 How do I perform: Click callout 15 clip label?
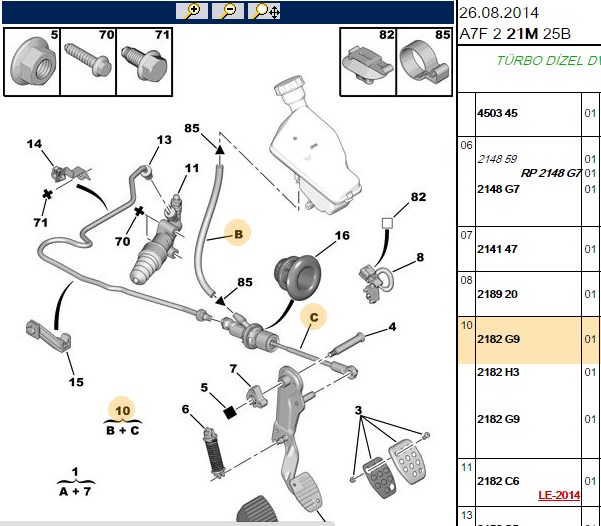click(76, 382)
